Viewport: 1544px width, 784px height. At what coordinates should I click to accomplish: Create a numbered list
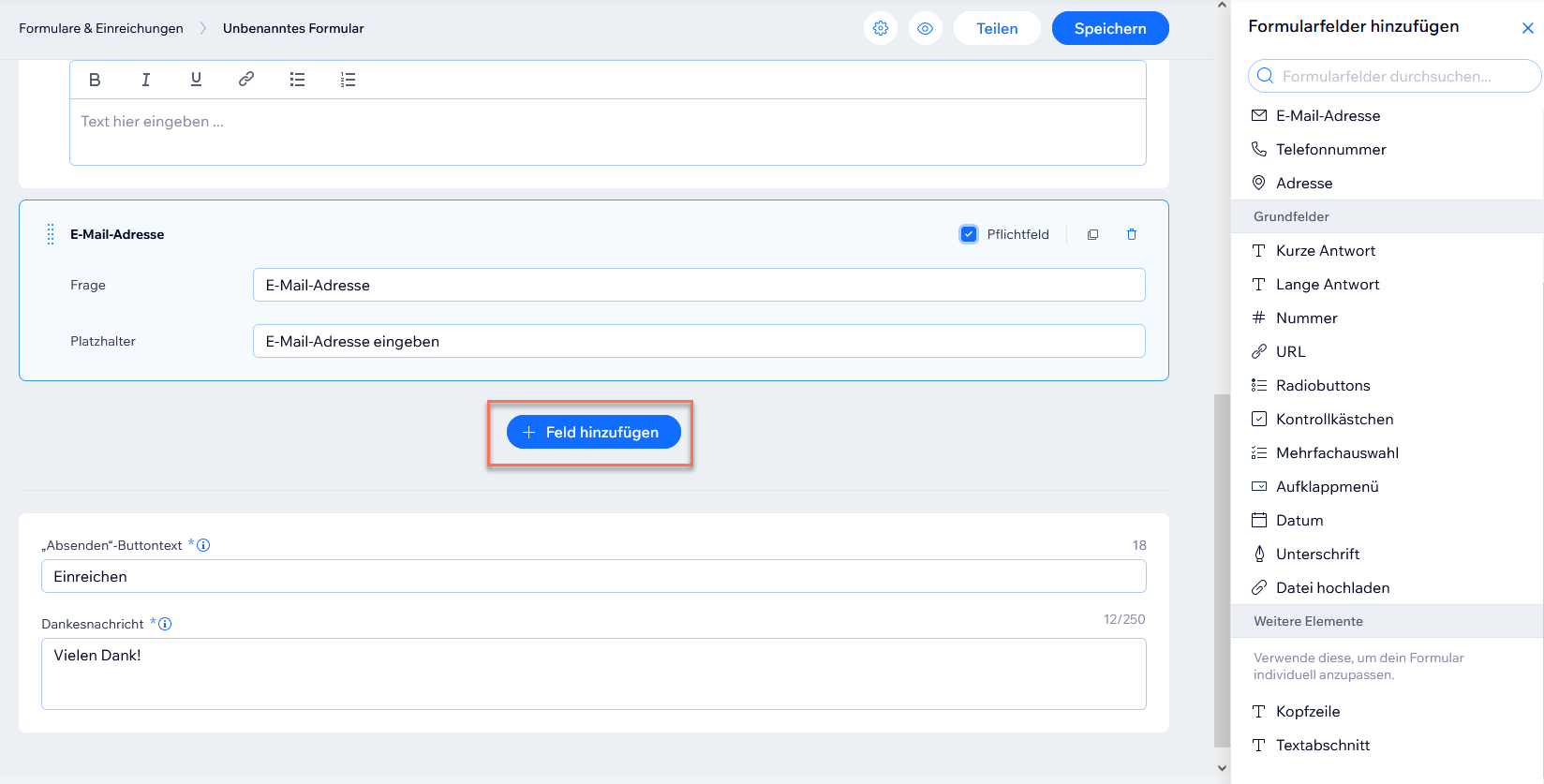[x=348, y=80]
